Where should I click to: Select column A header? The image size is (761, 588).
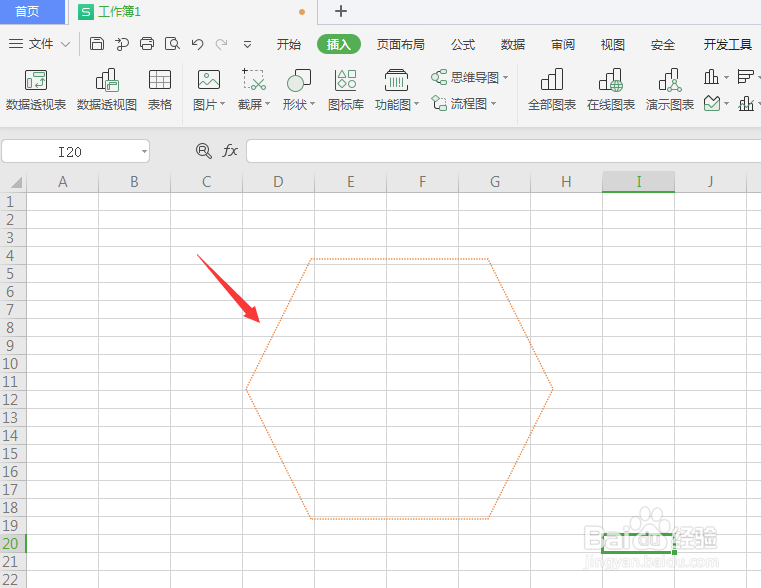pos(63,182)
